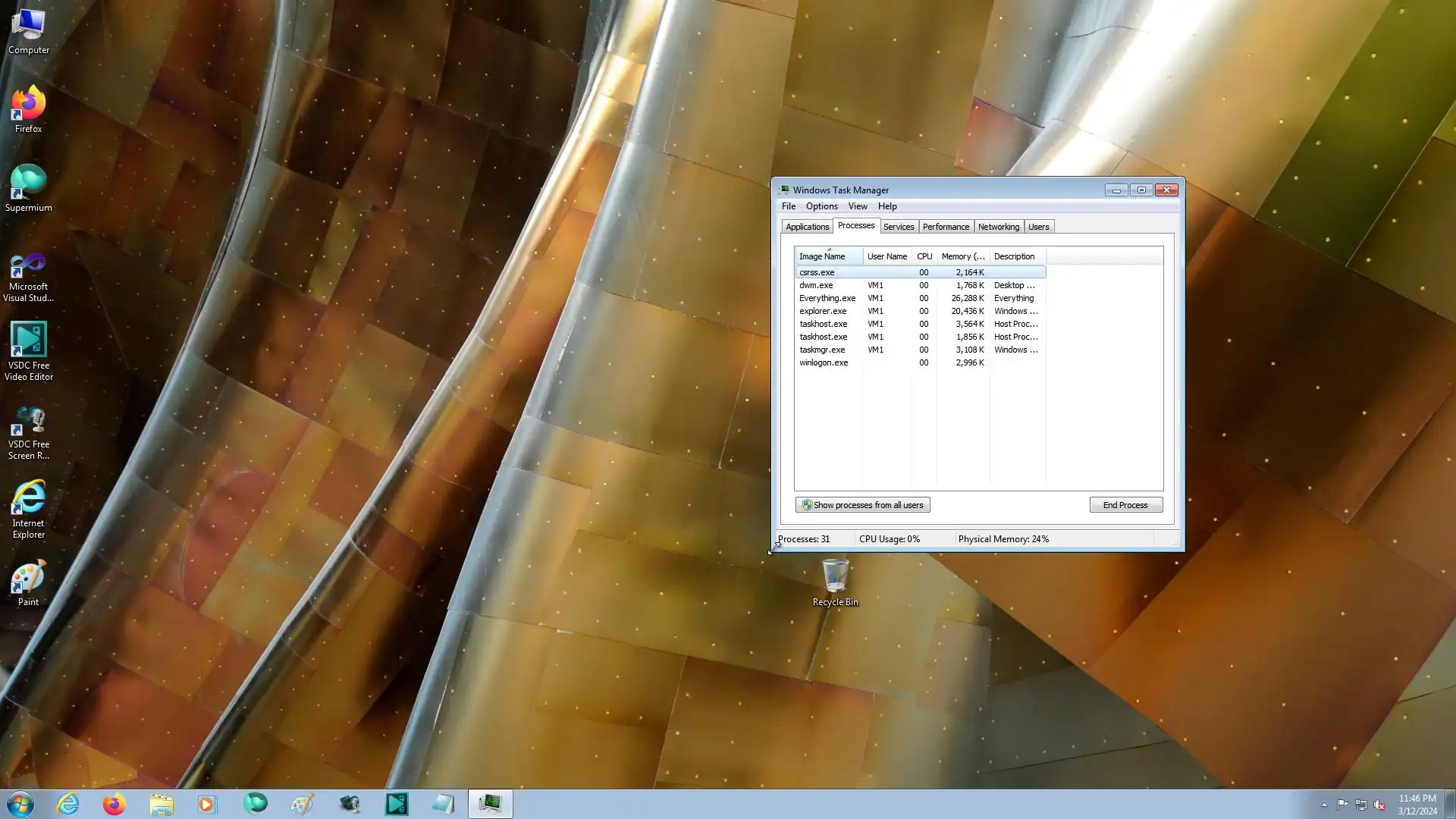Open Windows Explorer from the taskbar
The width and height of the screenshot is (1456, 819).
point(161,804)
